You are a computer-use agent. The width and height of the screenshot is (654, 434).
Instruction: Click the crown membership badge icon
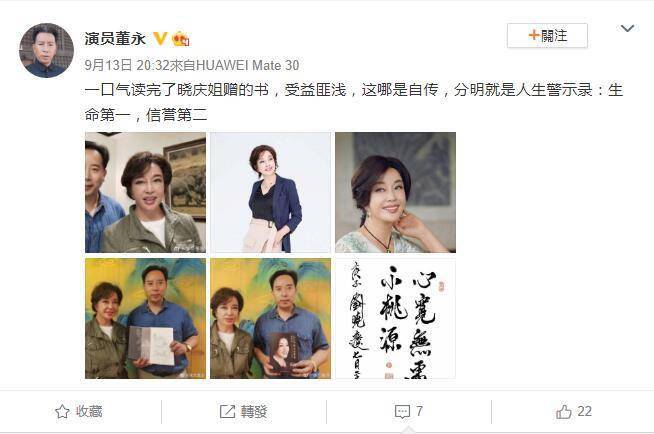181,39
